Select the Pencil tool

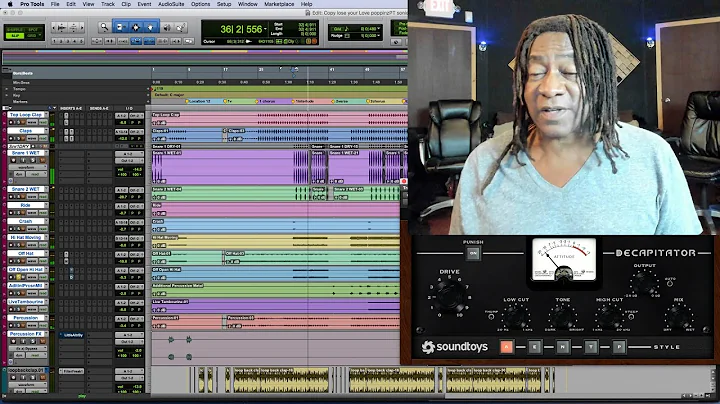tap(181, 28)
